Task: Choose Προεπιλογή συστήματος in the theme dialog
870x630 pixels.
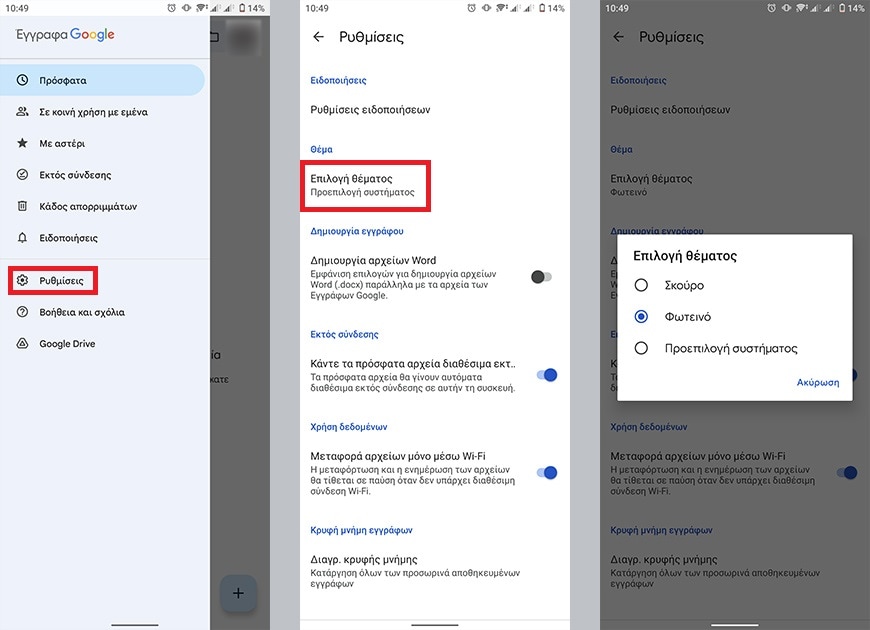Action: click(x=640, y=349)
